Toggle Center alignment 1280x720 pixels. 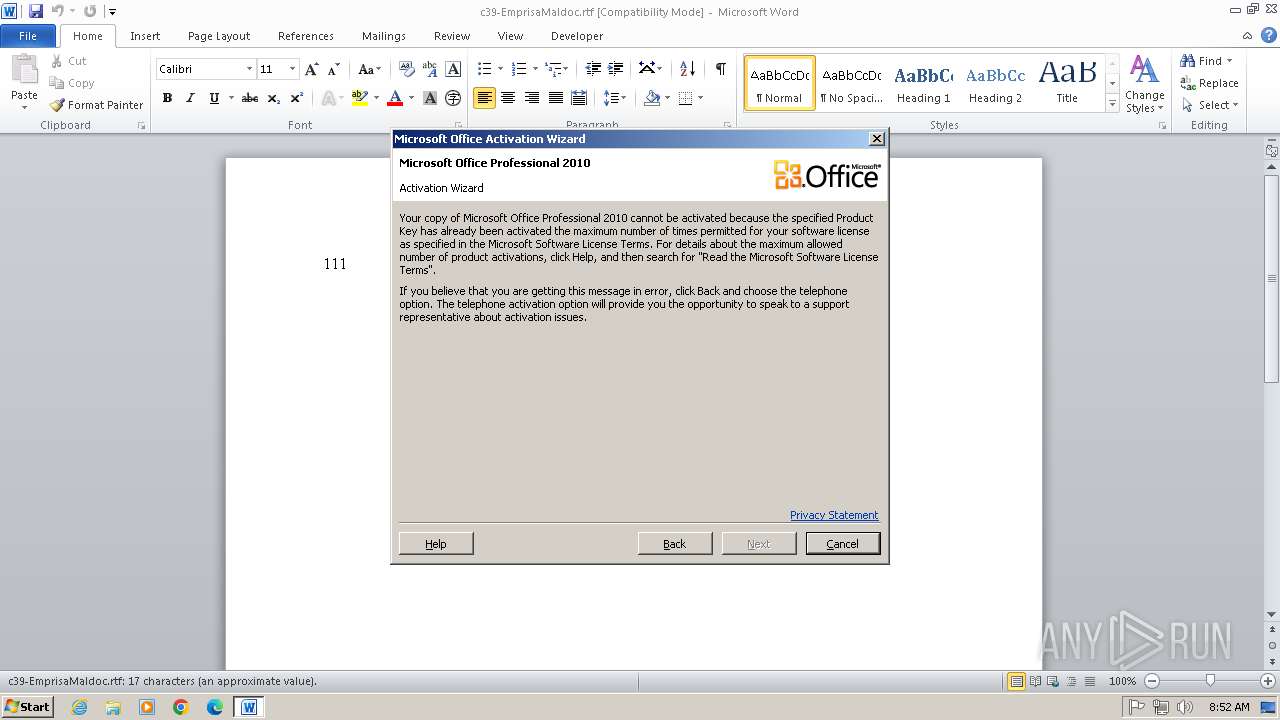(508, 98)
